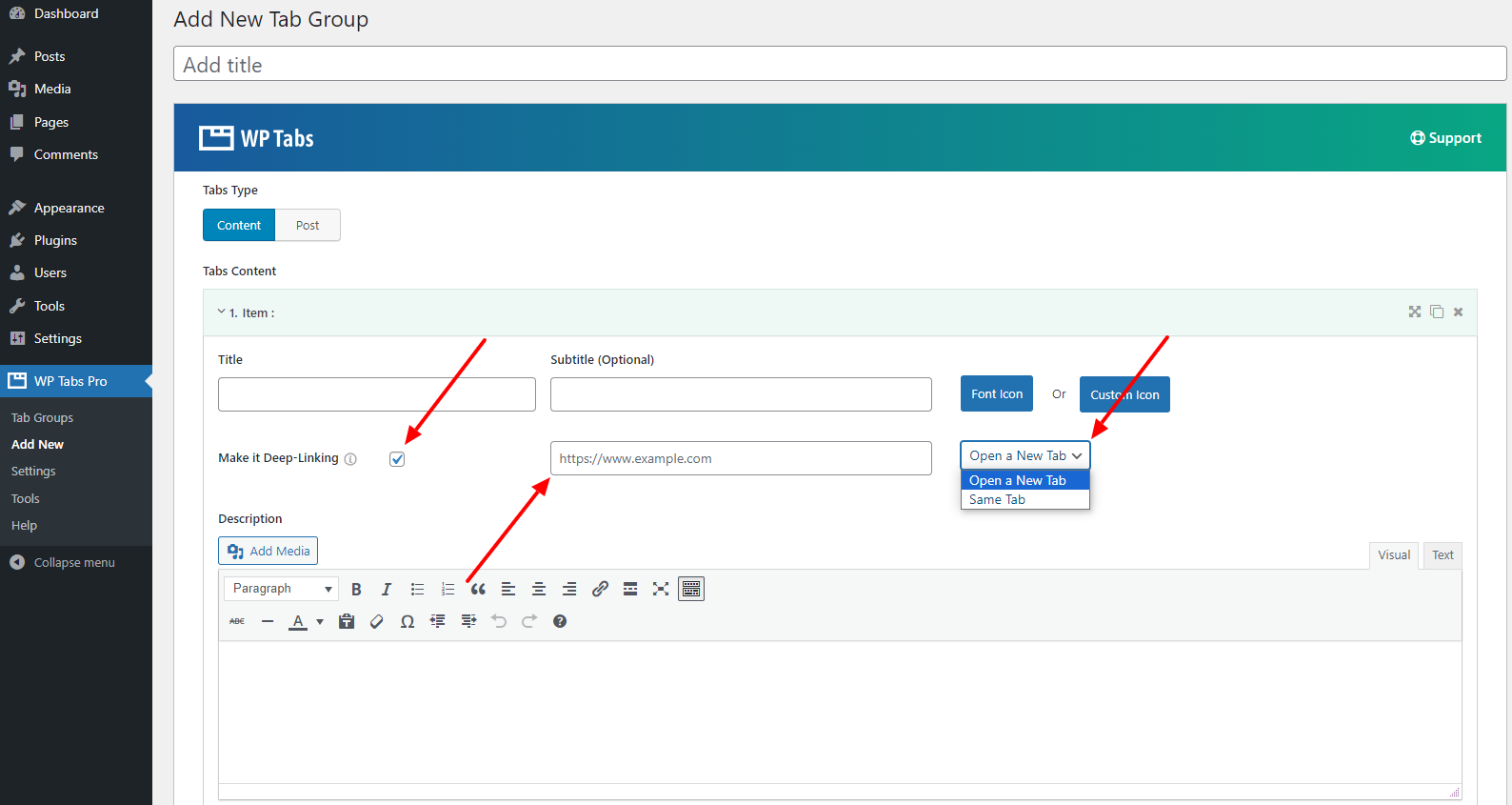Collapse the 1. Item accordion section

(x=222, y=312)
